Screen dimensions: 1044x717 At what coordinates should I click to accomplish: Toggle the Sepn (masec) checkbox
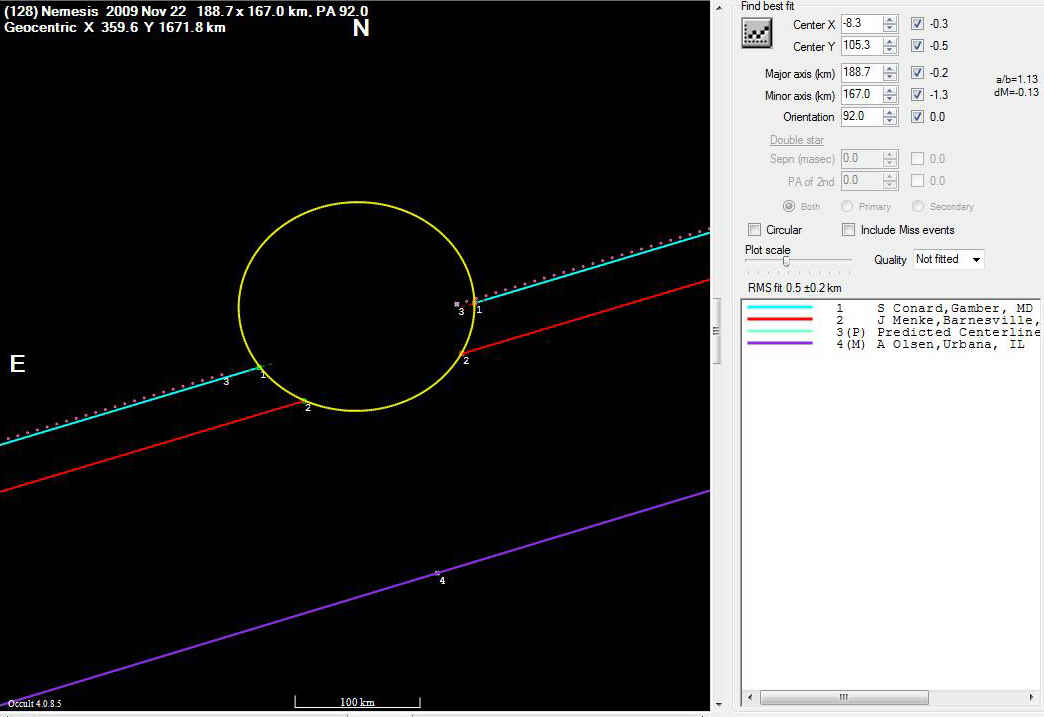point(917,158)
